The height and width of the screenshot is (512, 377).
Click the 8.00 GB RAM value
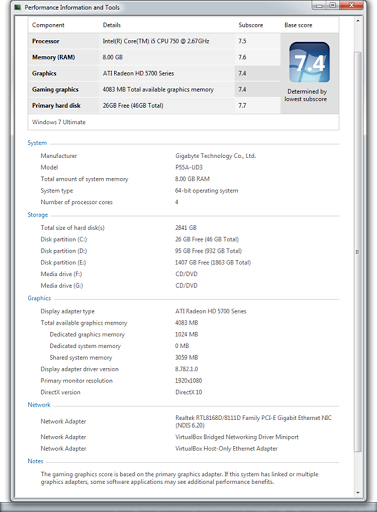click(192, 179)
